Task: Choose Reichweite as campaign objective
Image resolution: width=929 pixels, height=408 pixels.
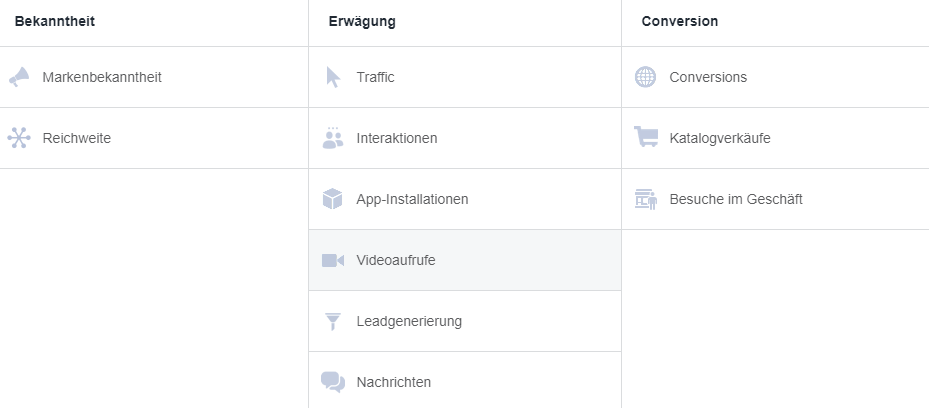Action: (x=77, y=138)
